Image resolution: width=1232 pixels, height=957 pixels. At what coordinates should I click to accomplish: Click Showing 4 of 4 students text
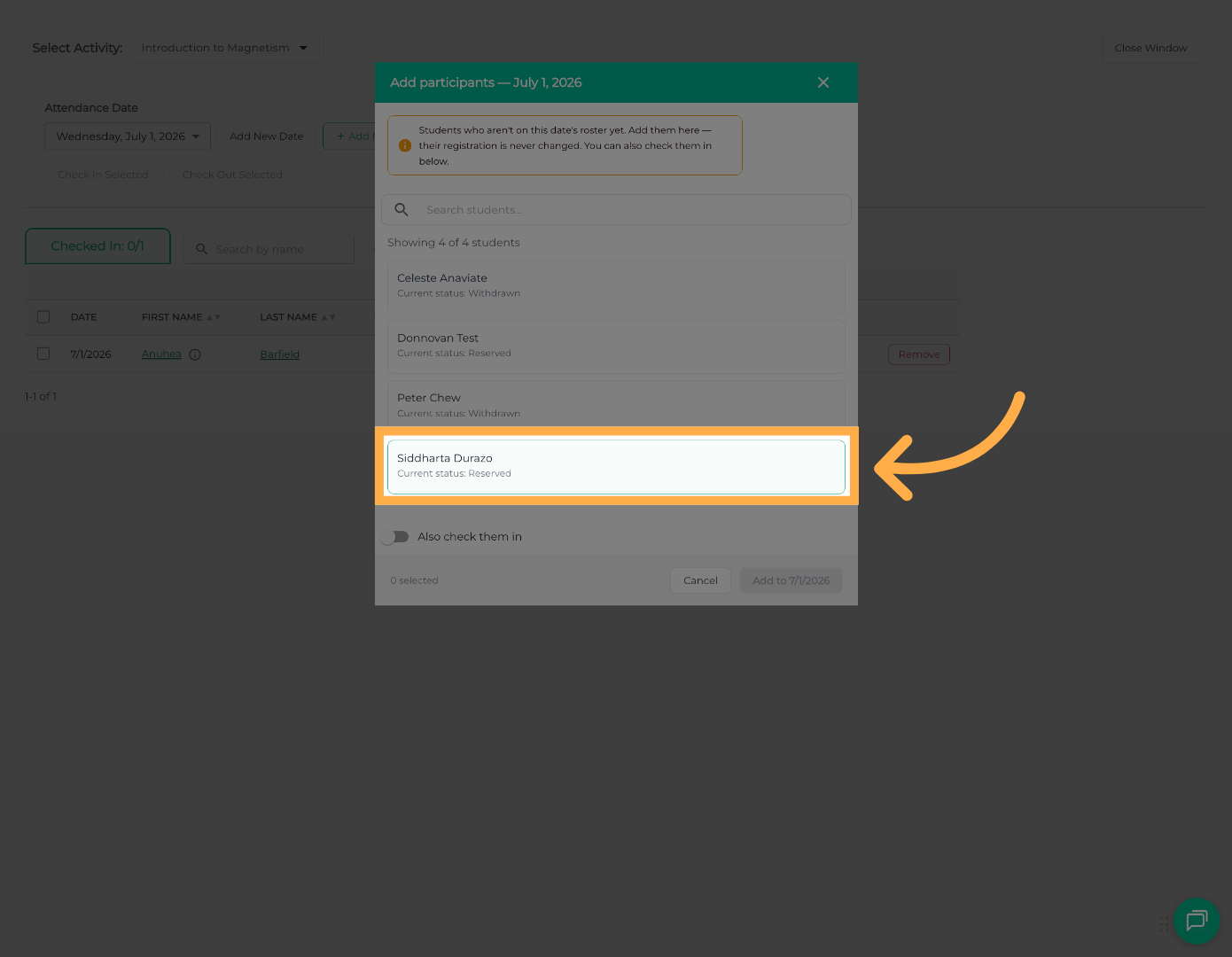point(454,243)
